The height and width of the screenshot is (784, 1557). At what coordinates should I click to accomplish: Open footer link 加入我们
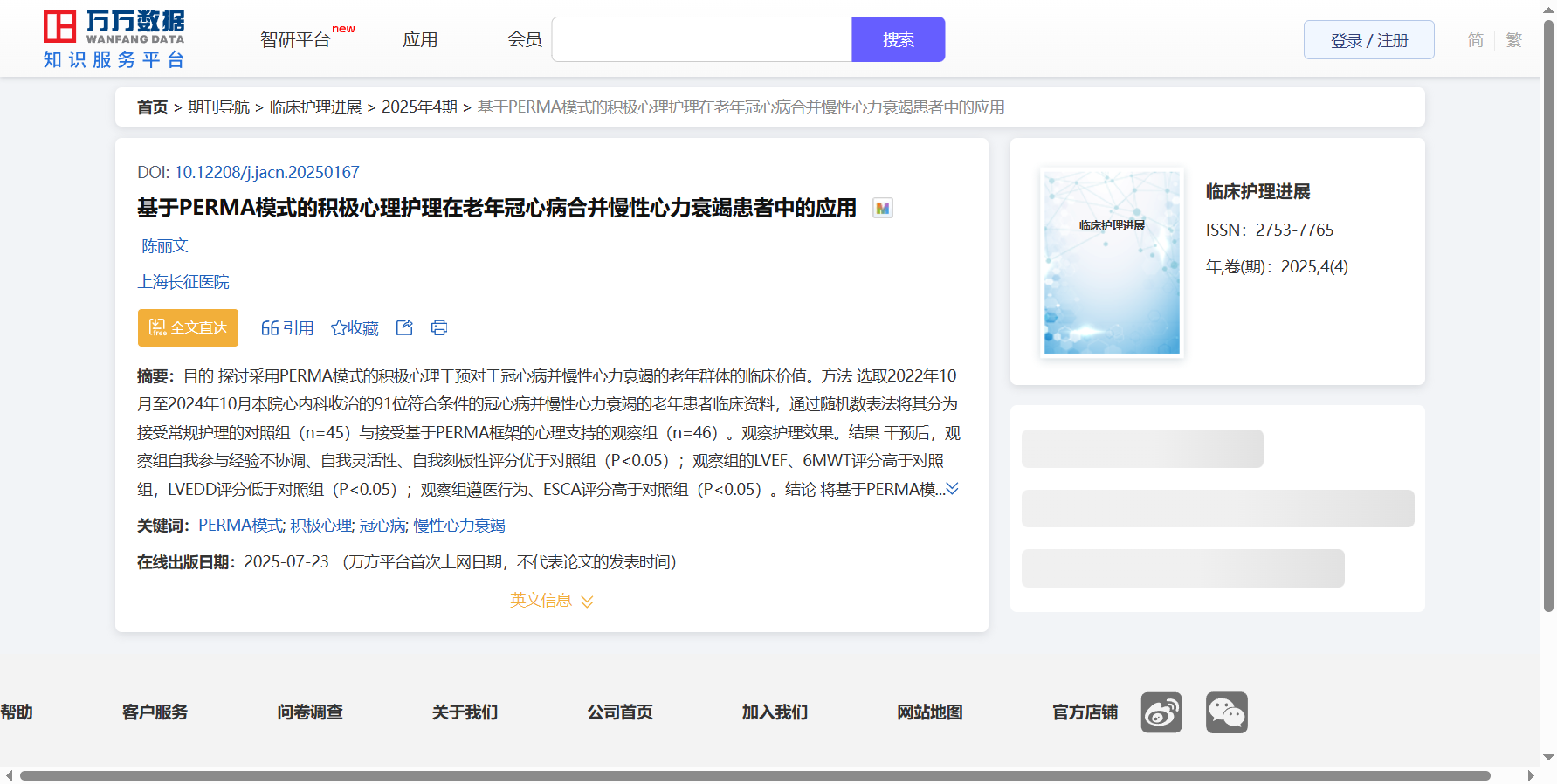tap(775, 712)
